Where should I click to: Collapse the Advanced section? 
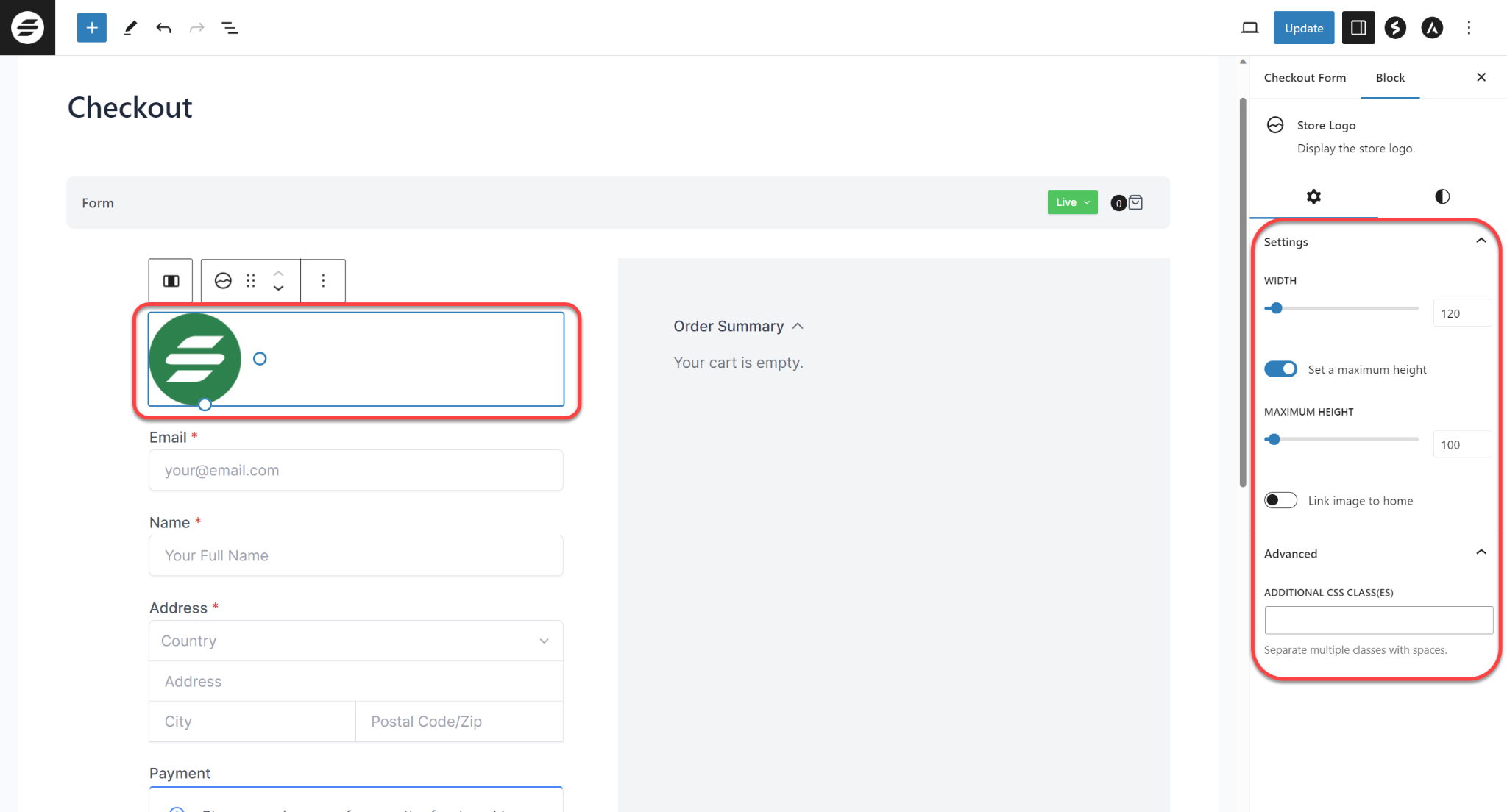pos(1482,552)
